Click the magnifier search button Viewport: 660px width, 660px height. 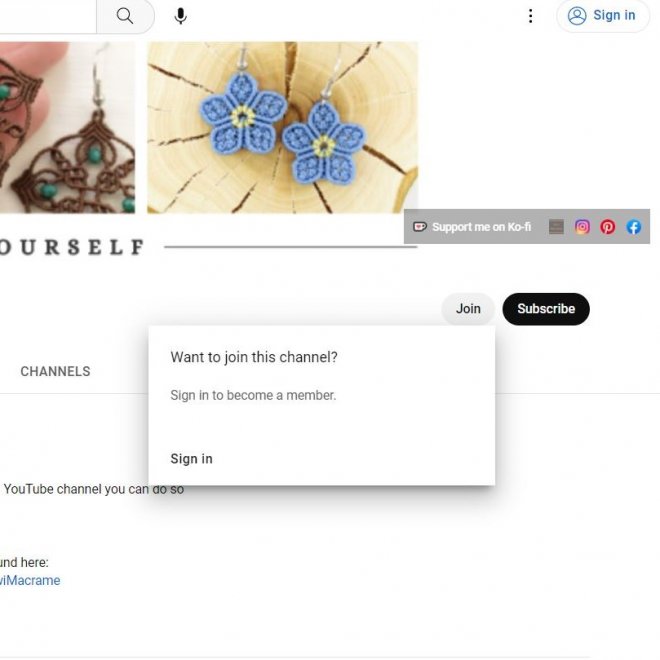point(125,16)
